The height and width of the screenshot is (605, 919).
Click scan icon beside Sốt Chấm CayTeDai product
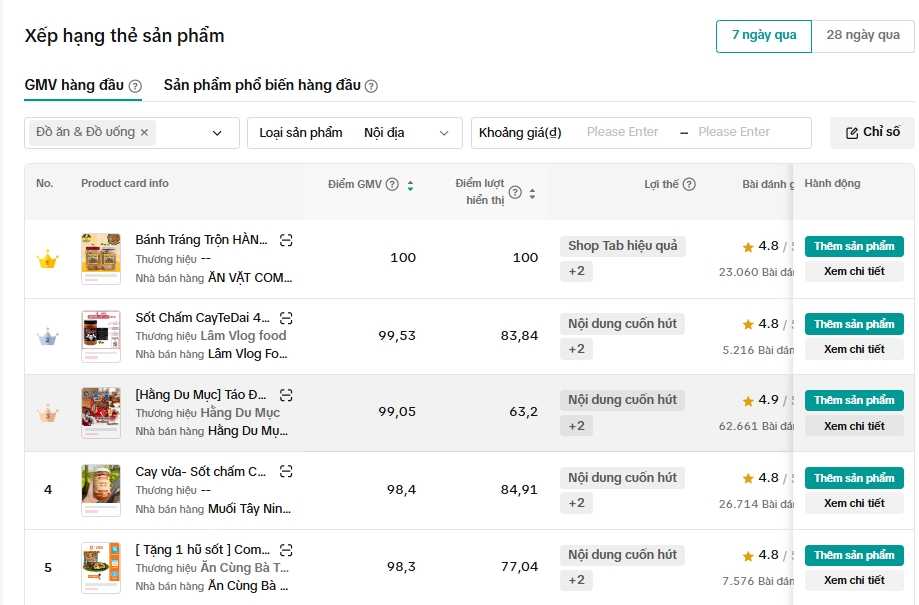pyautogui.click(x=286, y=318)
